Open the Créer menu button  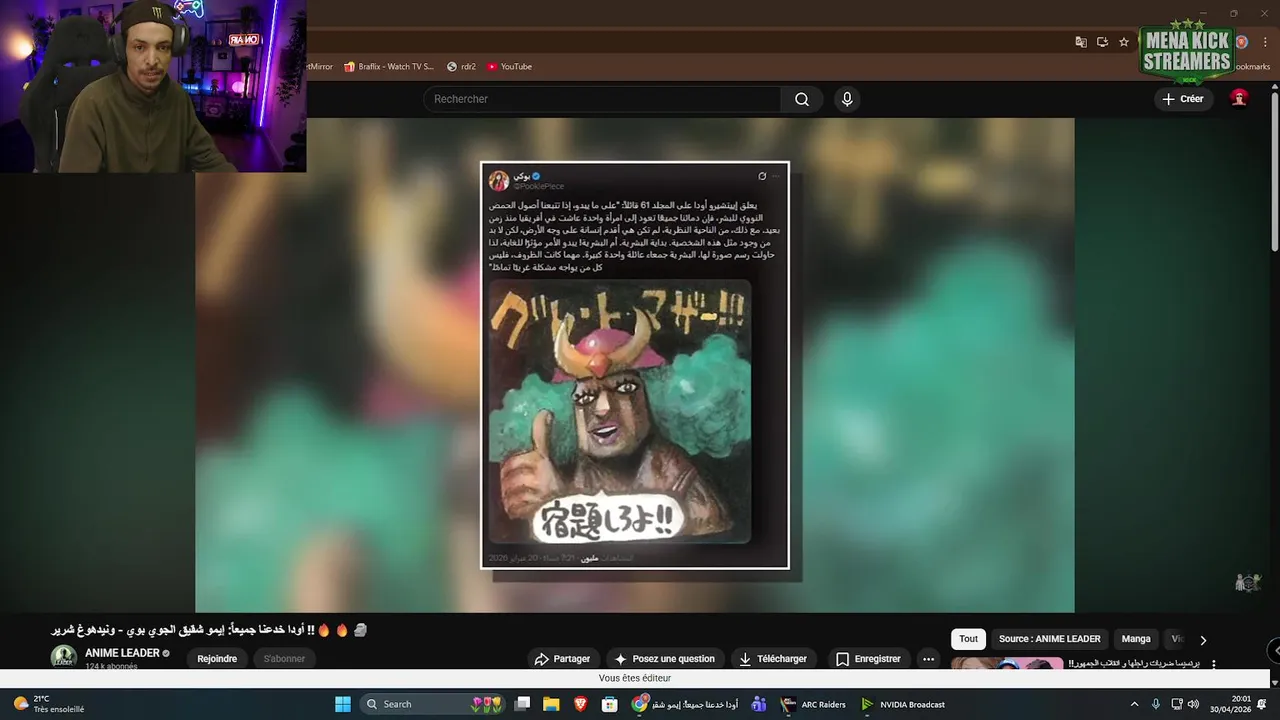tap(1184, 99)
